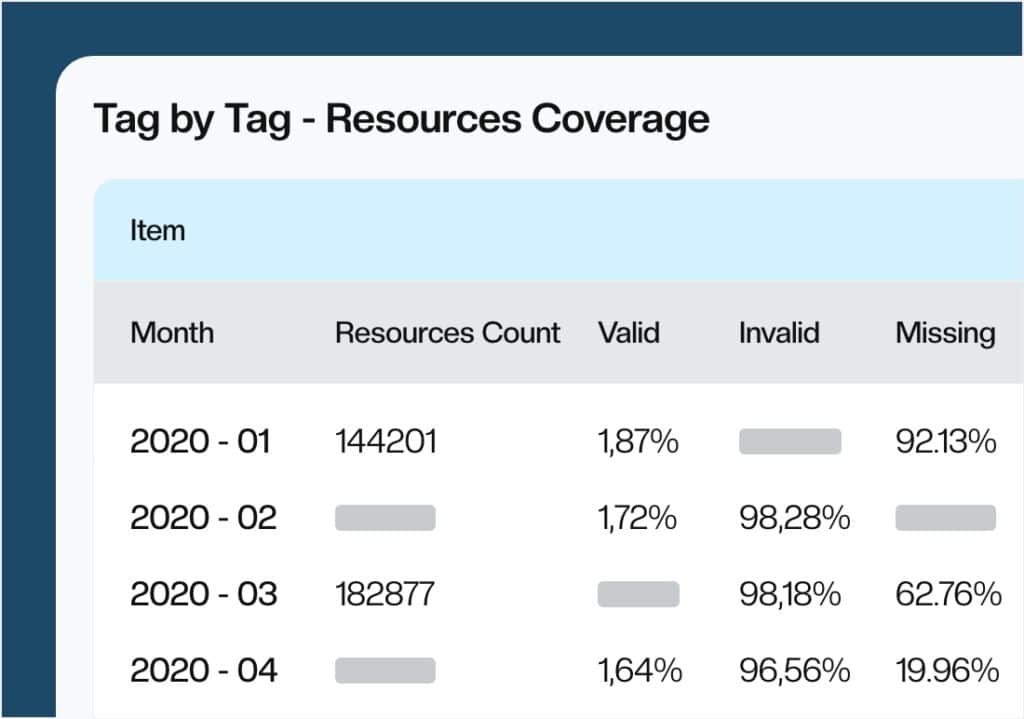Select the "Month" column header

[172, 333]
